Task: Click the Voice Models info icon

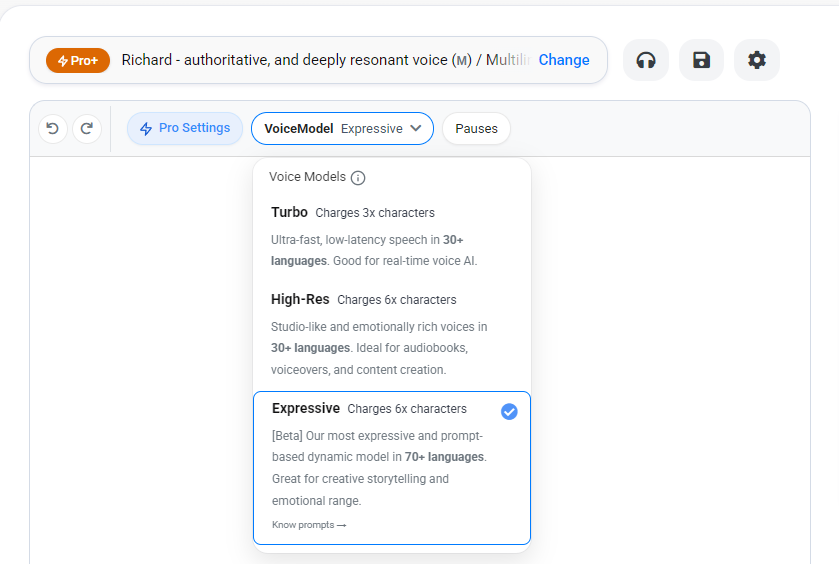Action: tap(358, 178)
